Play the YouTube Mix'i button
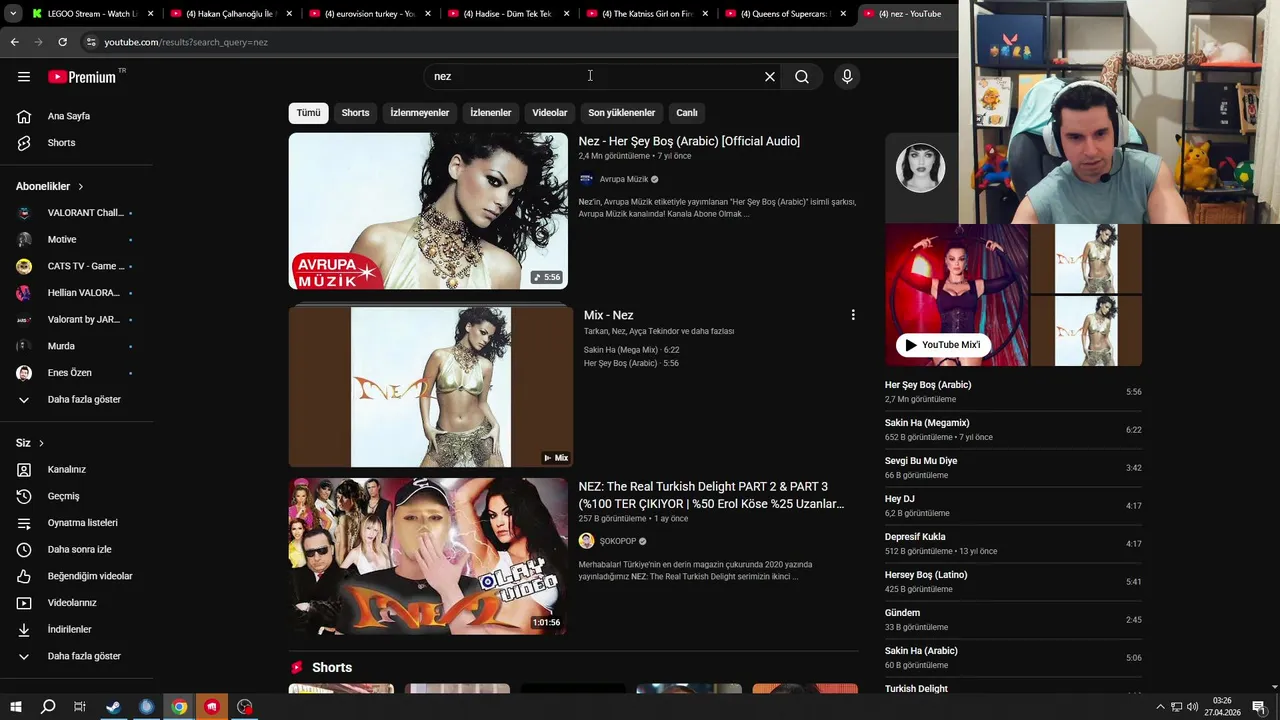Viewport: 1280px width, 720px height. tap(943, 345)
